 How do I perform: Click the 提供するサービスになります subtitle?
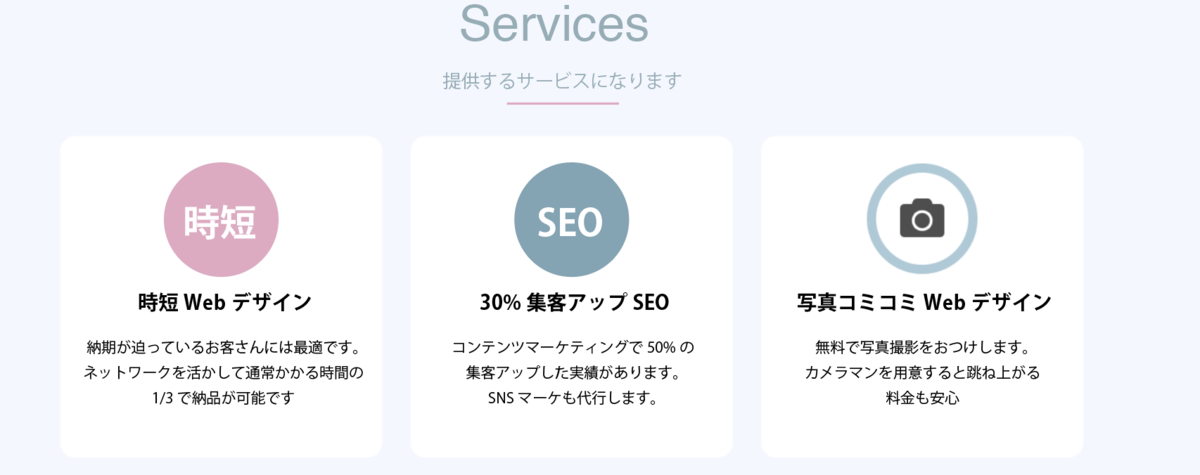pyautogui.click(x=563, y=81)
